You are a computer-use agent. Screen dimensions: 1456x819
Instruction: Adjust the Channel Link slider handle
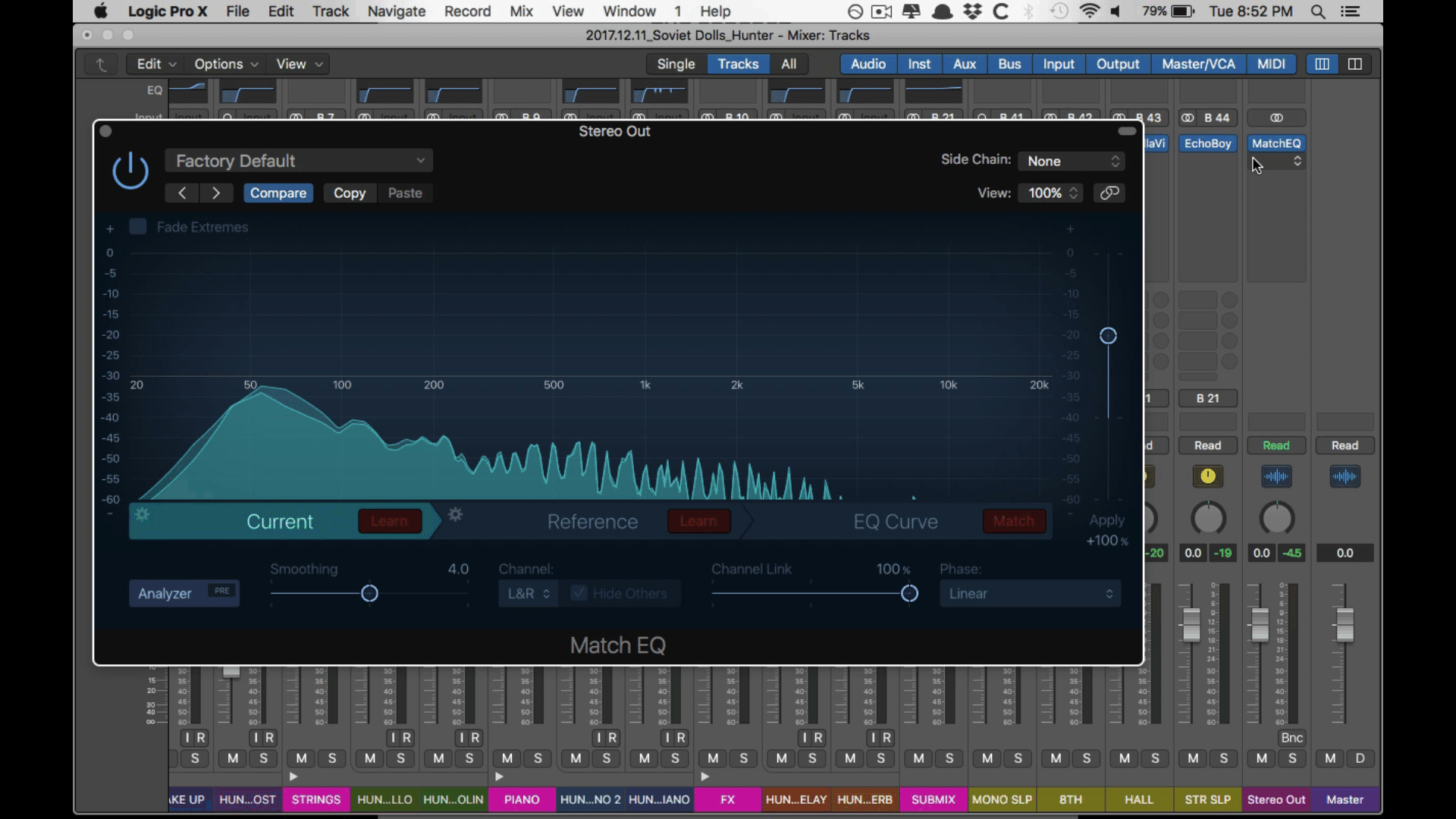click(x=909, y=593)
